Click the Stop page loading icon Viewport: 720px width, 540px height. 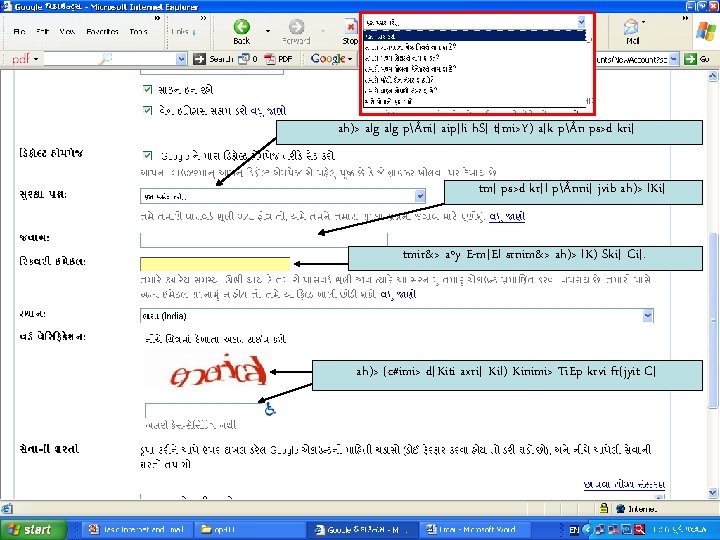(x=351, y=27)
